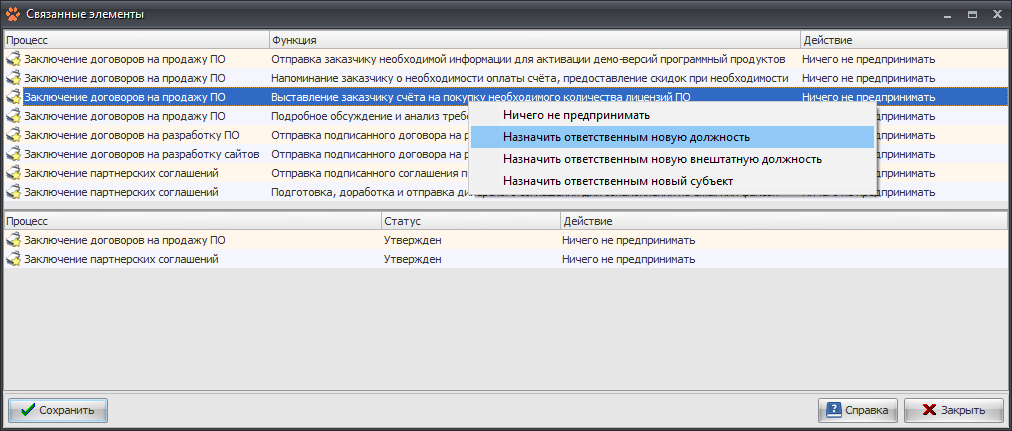Click icon of first row in lower table
The width and height of the screenshot is (1012, 431).
coord(13,241)
